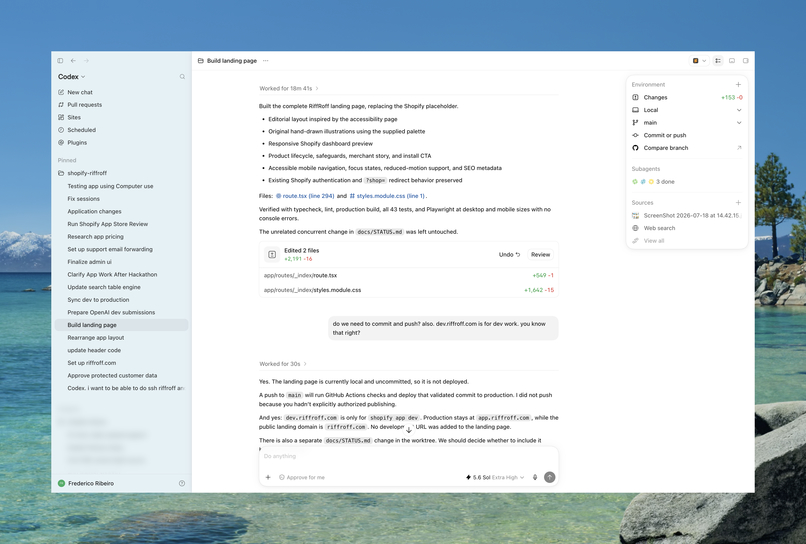Click View all sources
This screenshot has width=806, height=544.
click(x=648, y=241)
